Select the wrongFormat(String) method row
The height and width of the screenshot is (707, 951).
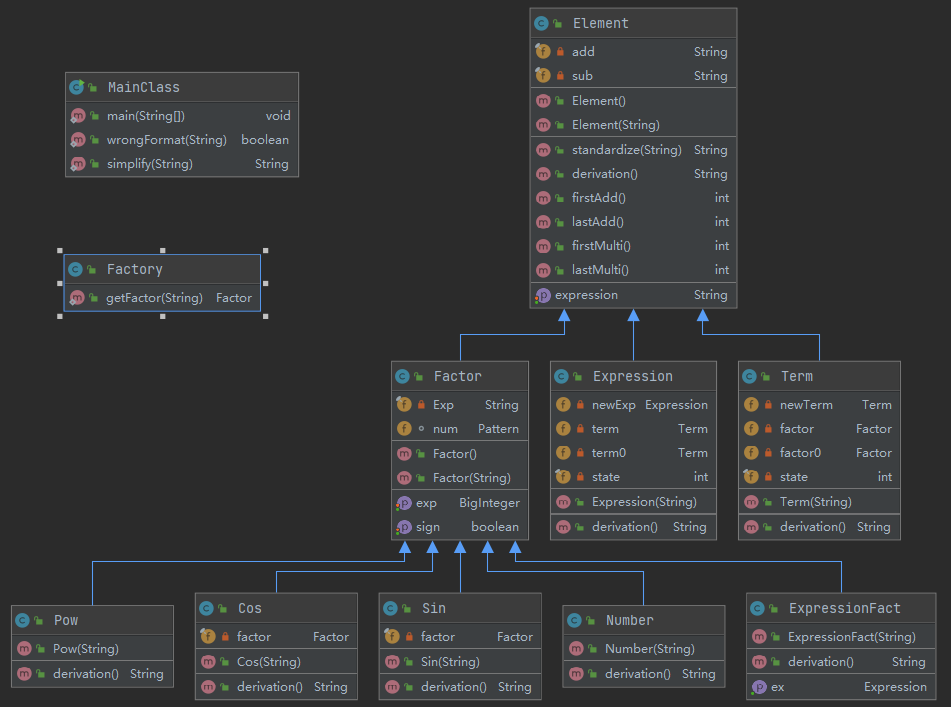tap(182, 140)
